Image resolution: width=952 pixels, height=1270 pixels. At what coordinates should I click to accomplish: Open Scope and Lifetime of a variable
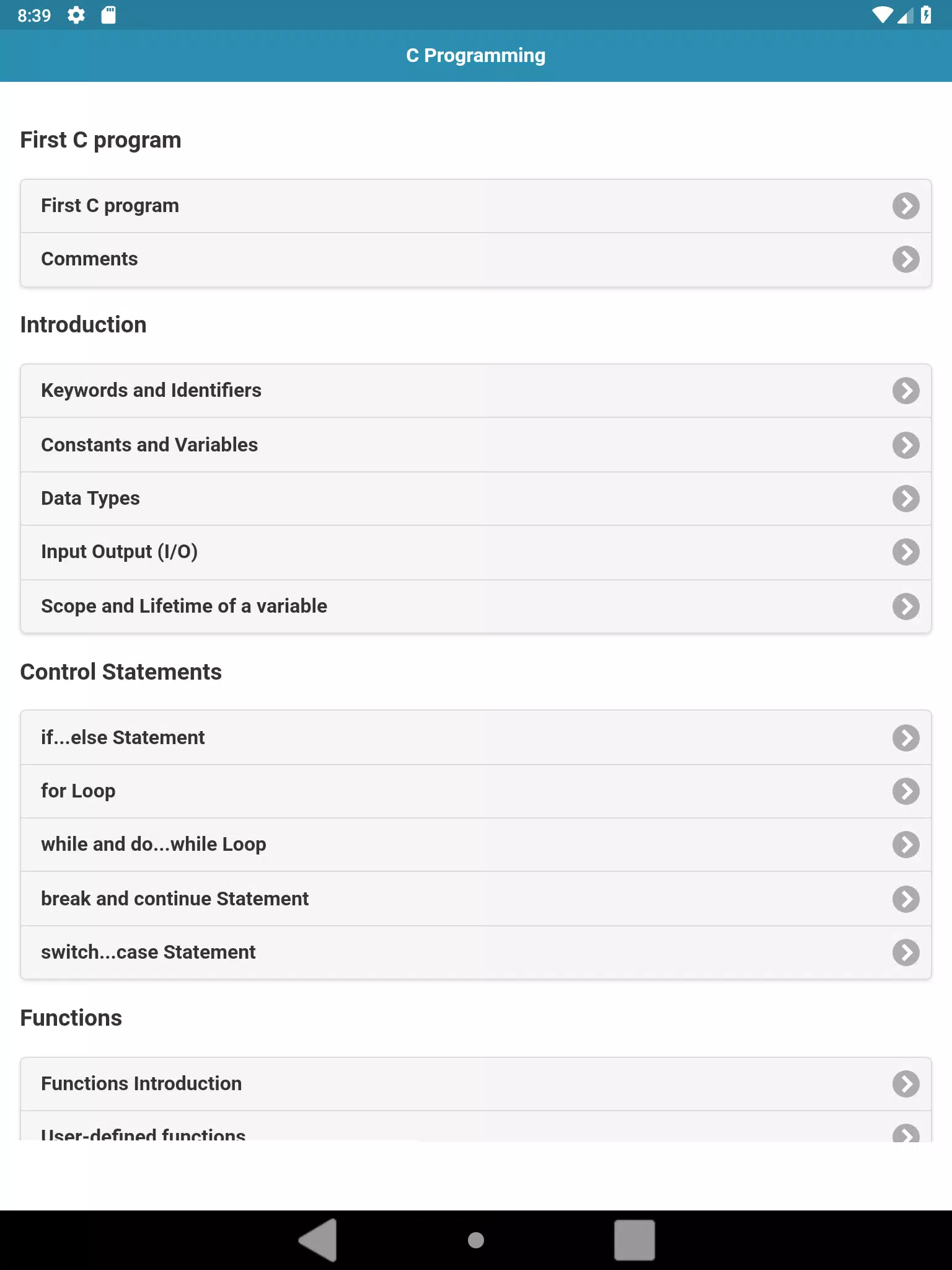[x=476, y=606]
